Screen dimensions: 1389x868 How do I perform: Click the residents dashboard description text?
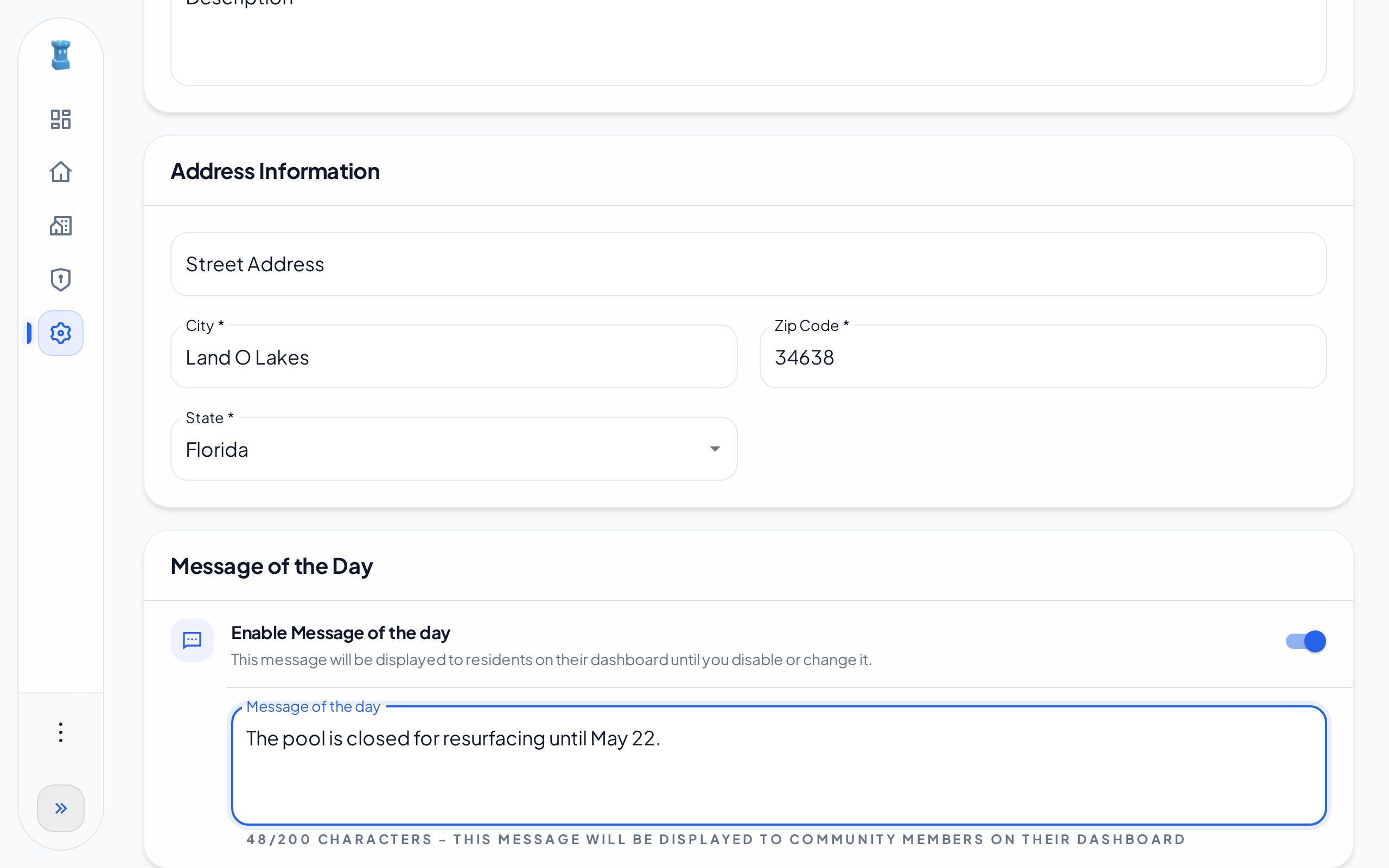(x=551, y=660)
